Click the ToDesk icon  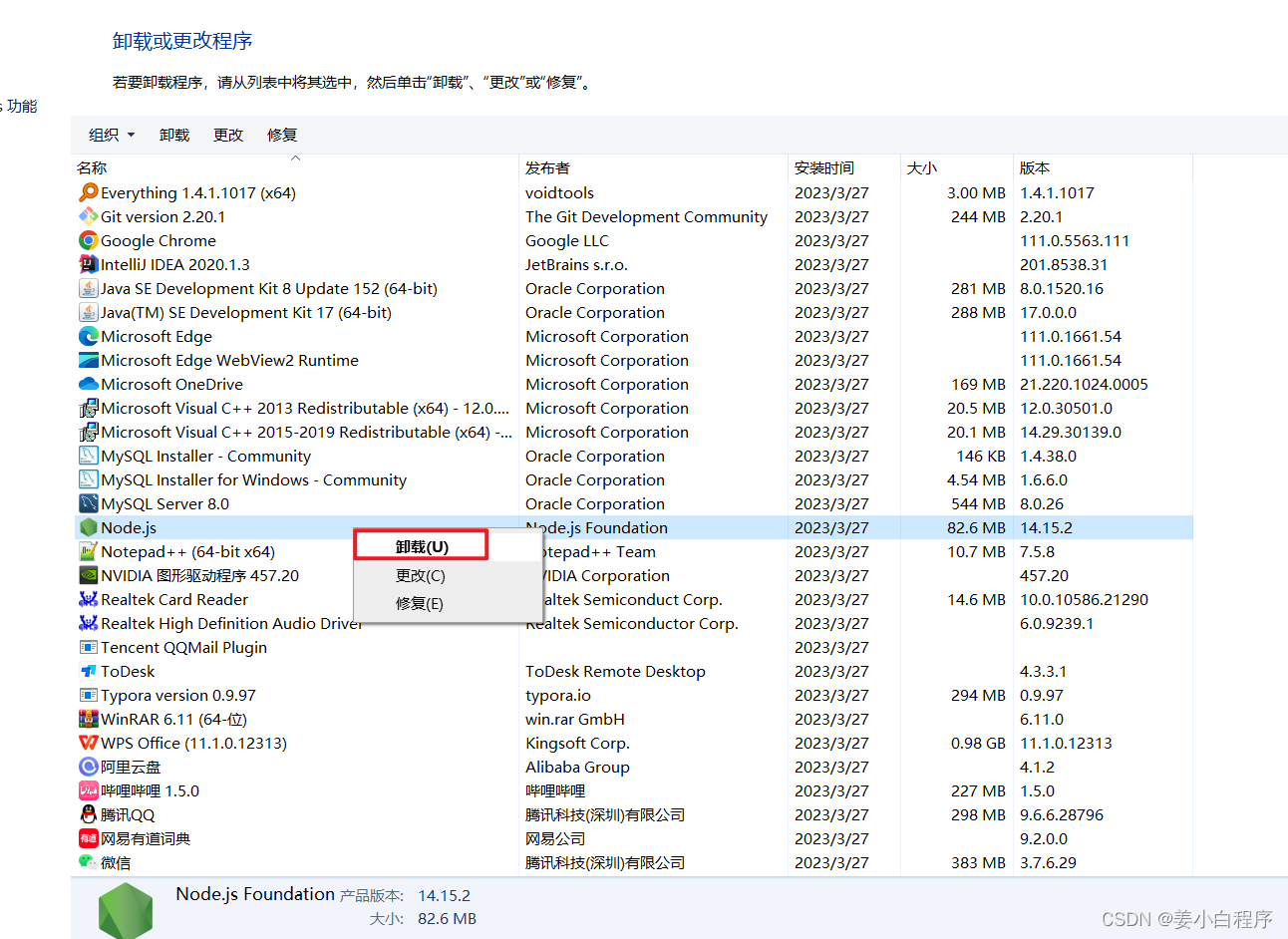tap(89, 671)
